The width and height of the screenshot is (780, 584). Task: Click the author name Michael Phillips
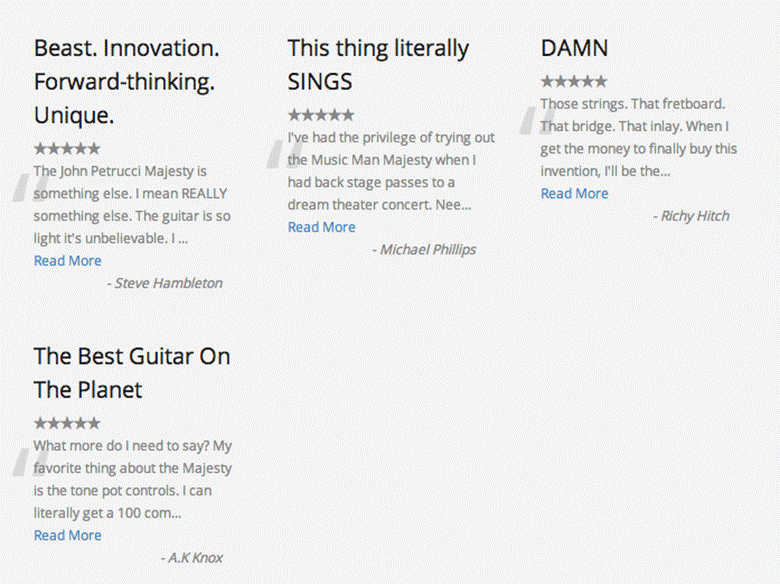[424, 250]
